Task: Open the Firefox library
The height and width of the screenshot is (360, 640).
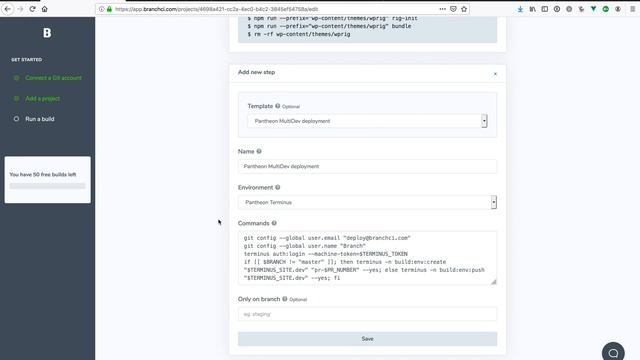Action: pyautogui.click(x=532, y=9)
